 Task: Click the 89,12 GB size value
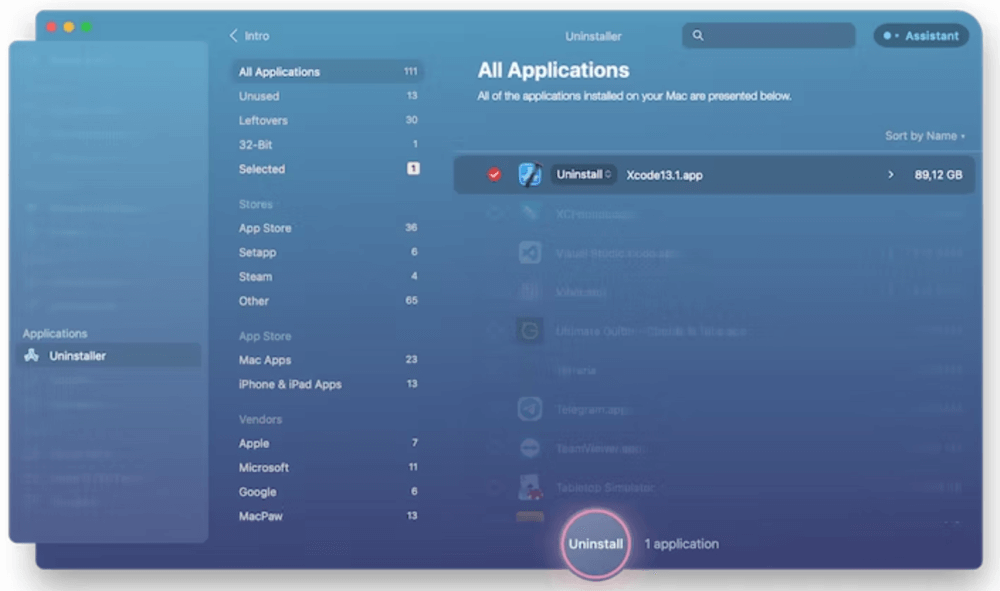click(x=938, y=175)
